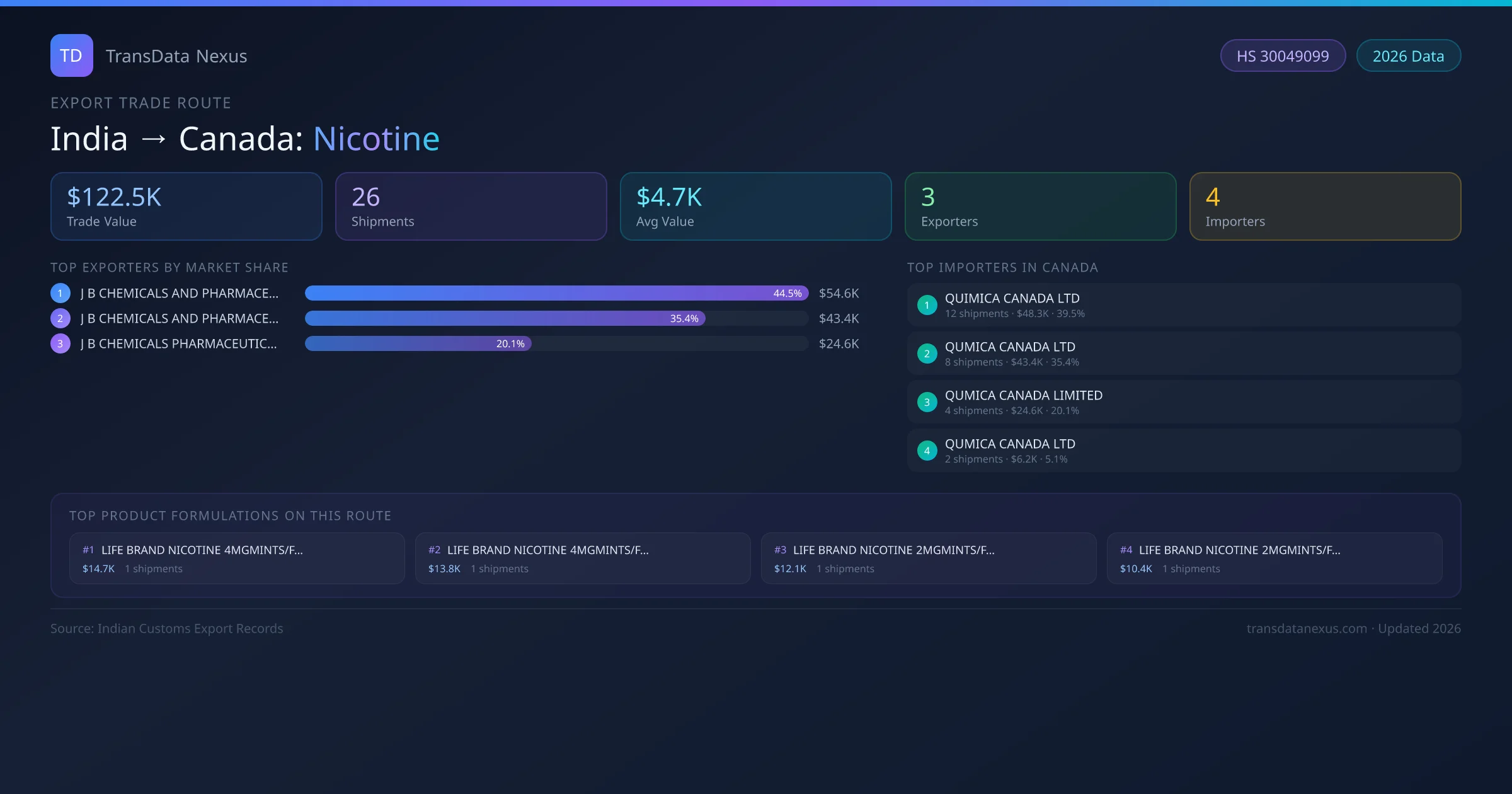
Task: Click rank 1 exporter circle icon
Action: [x=60, y=293]
